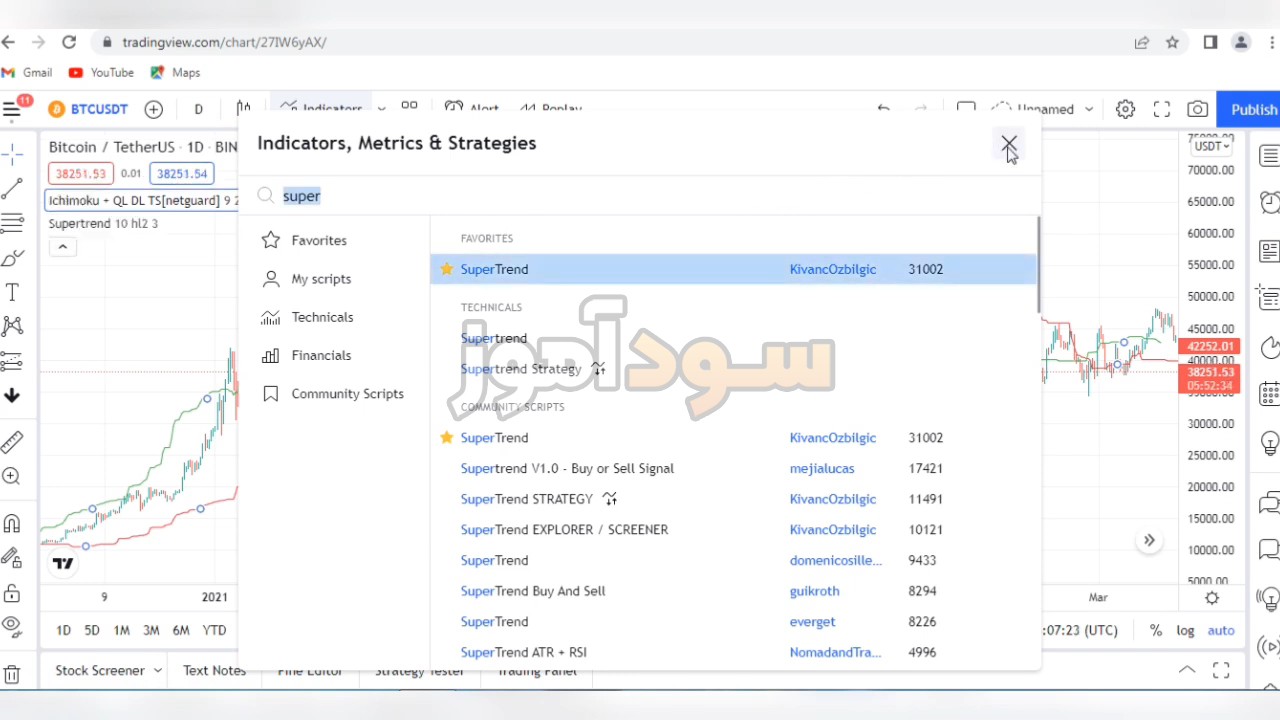Toggle log scale mode
Screen dimensions: 1280x720
click(1185, 630)
